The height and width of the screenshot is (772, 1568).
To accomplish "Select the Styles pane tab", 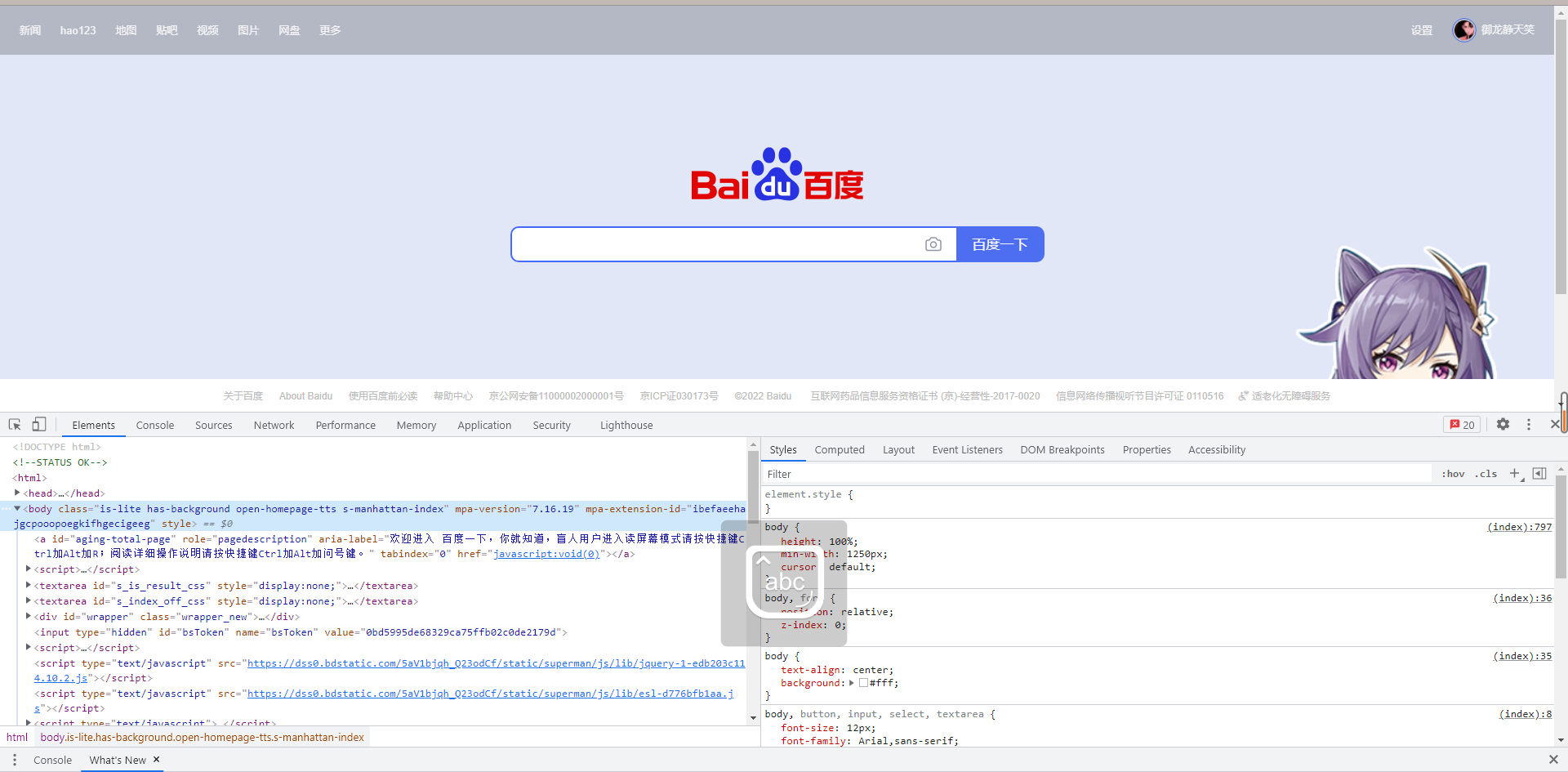I will coord(783,449).
